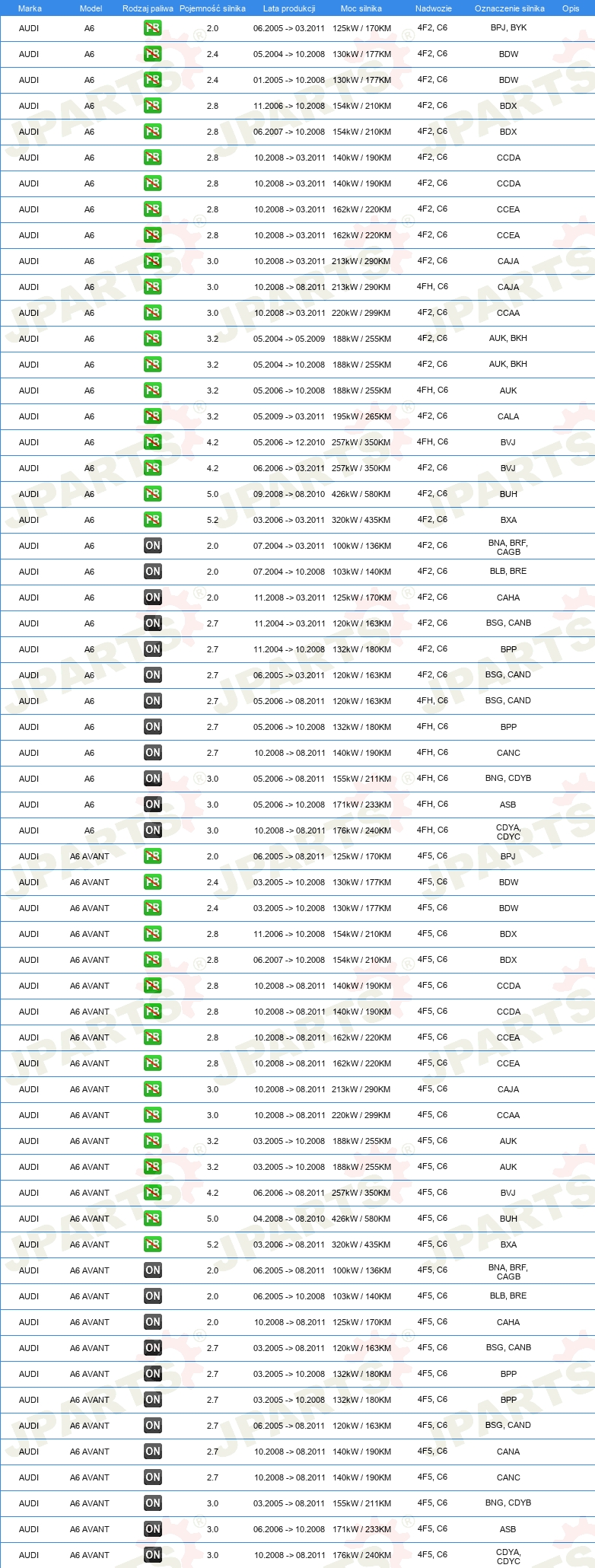Click petrol icon in A6 BVJ 4FH, C6 row
This screenshot has width=595, height=1568.
[152, 442]
